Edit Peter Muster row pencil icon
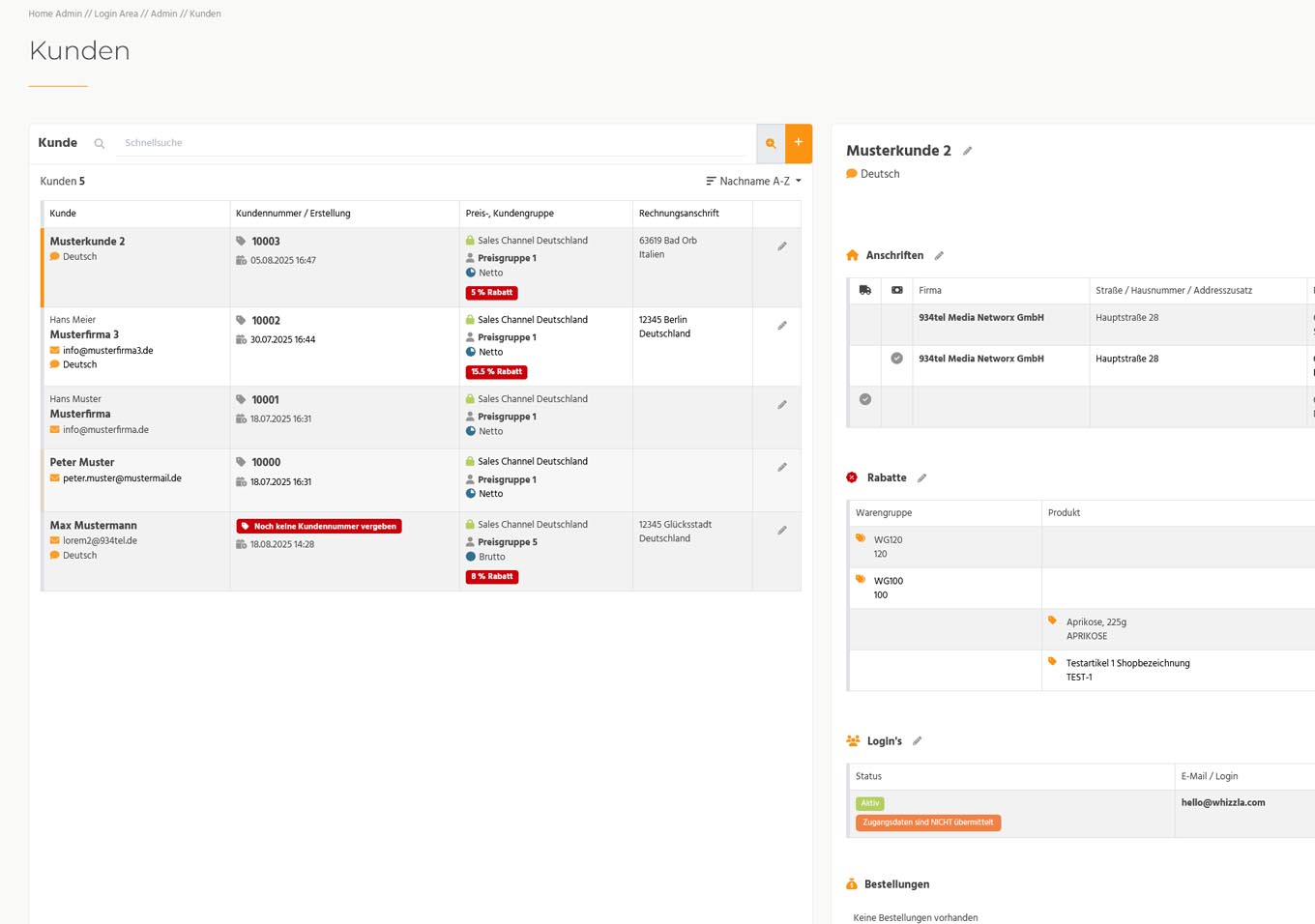This screenshot has width=1315, height=924. click(x=782, y=468)
